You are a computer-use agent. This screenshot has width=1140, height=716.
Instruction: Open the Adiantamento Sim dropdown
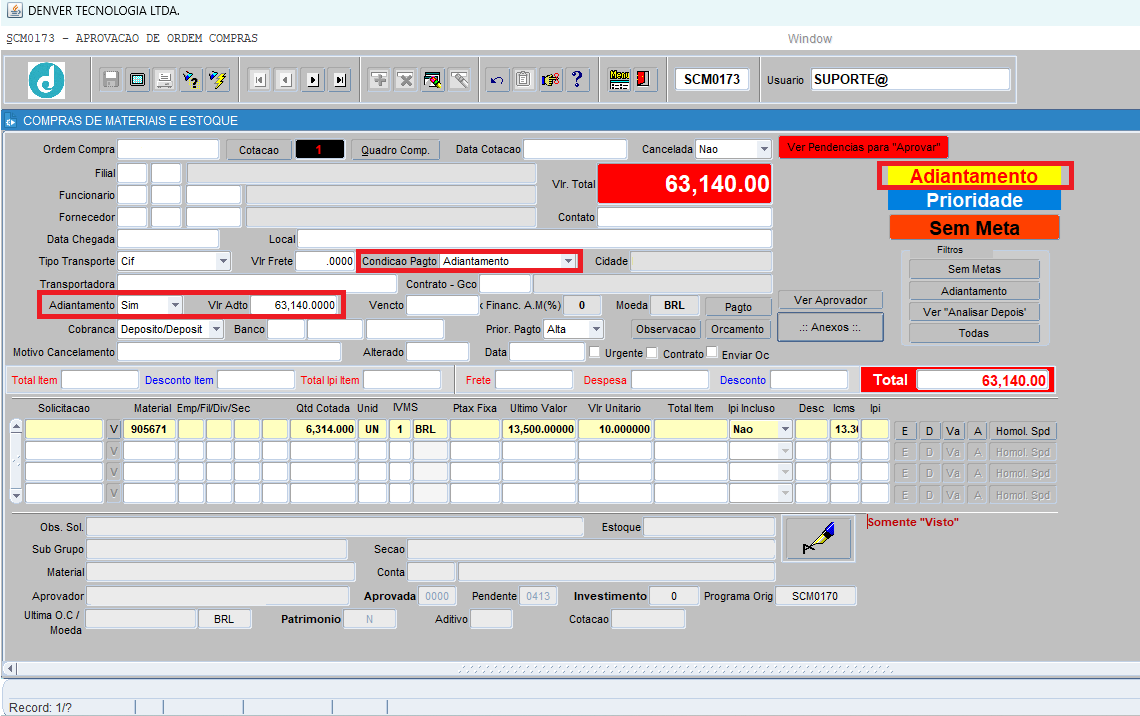[x=174, y=305]
